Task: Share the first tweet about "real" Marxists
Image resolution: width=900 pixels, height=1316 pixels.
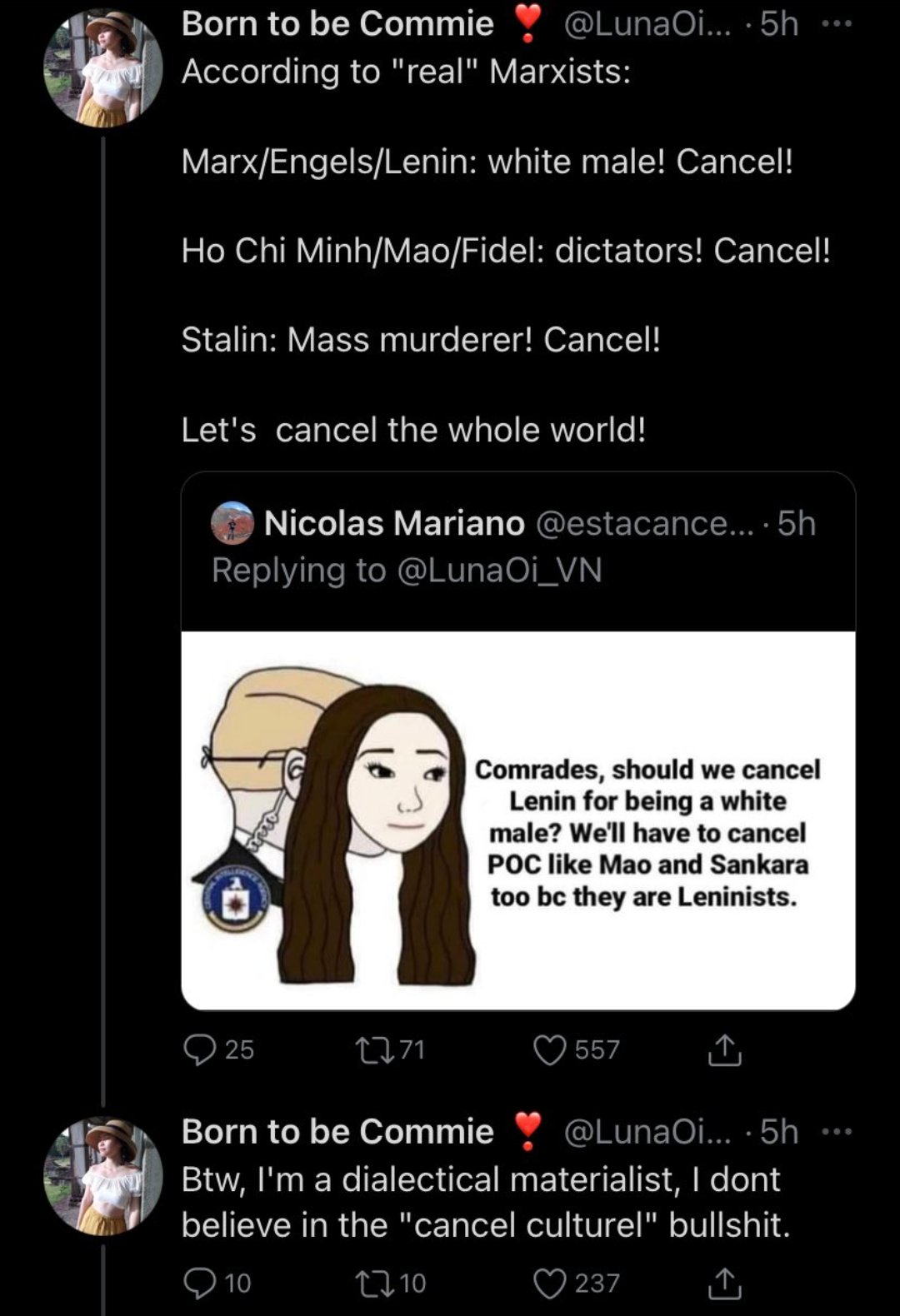Action: click(x=724, y=1049)
